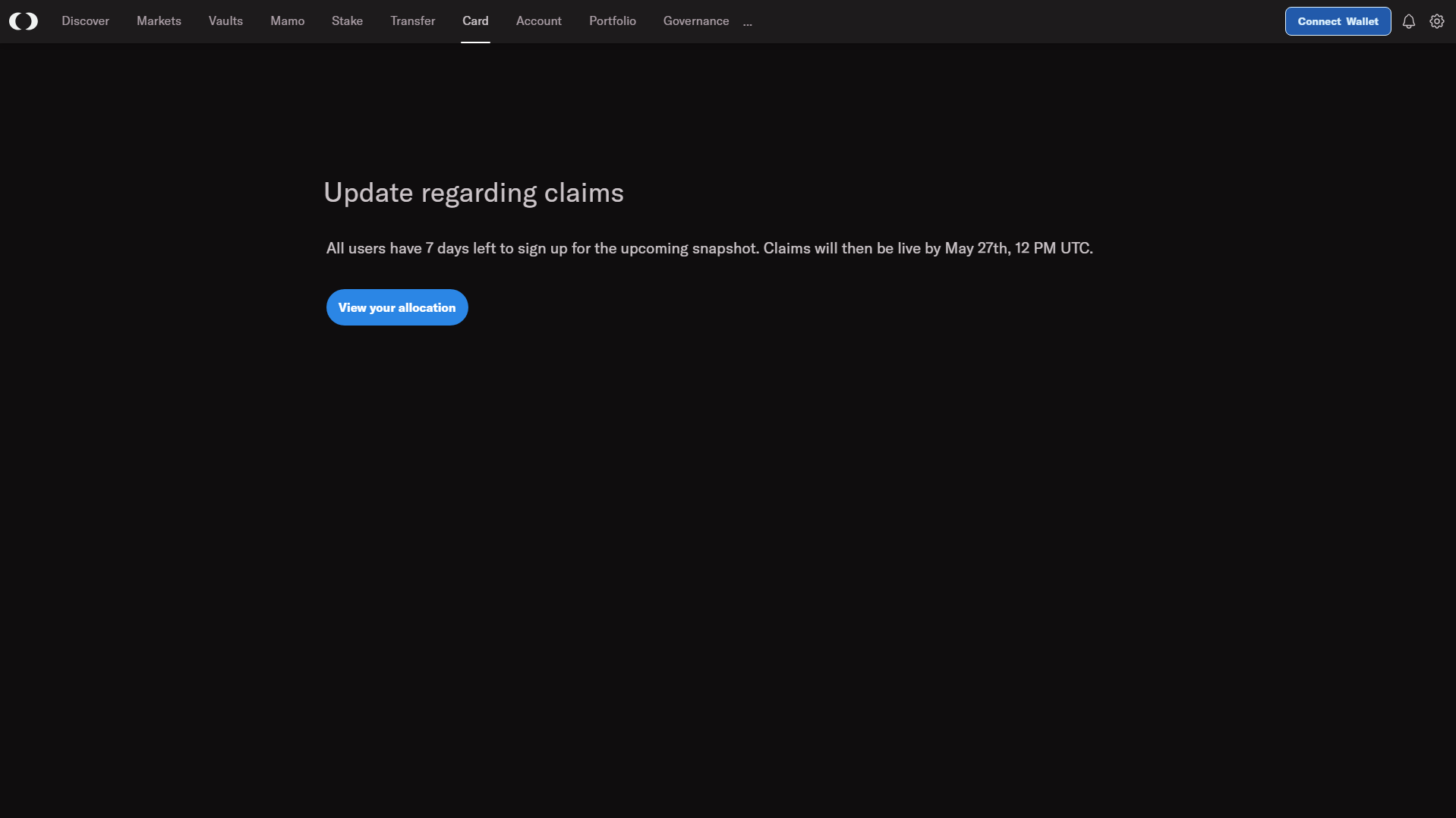Screen dimensions: 1456x818
Task: Open the Stake page
Action: tap(347, 21)
